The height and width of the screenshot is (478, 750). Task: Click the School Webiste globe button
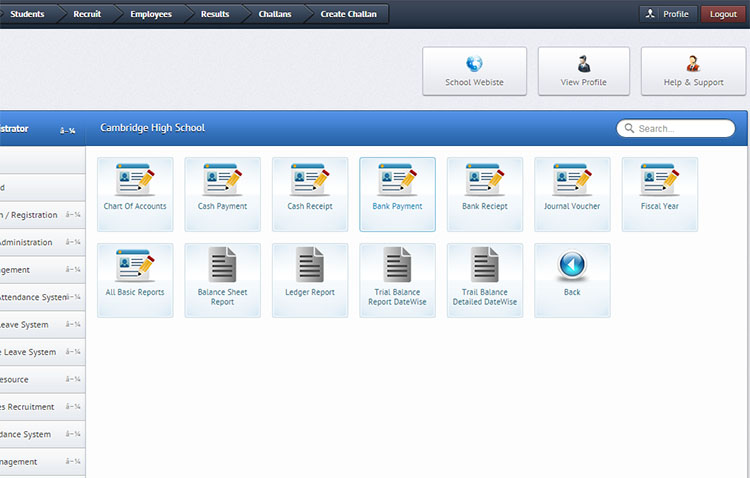coord(474,71)
